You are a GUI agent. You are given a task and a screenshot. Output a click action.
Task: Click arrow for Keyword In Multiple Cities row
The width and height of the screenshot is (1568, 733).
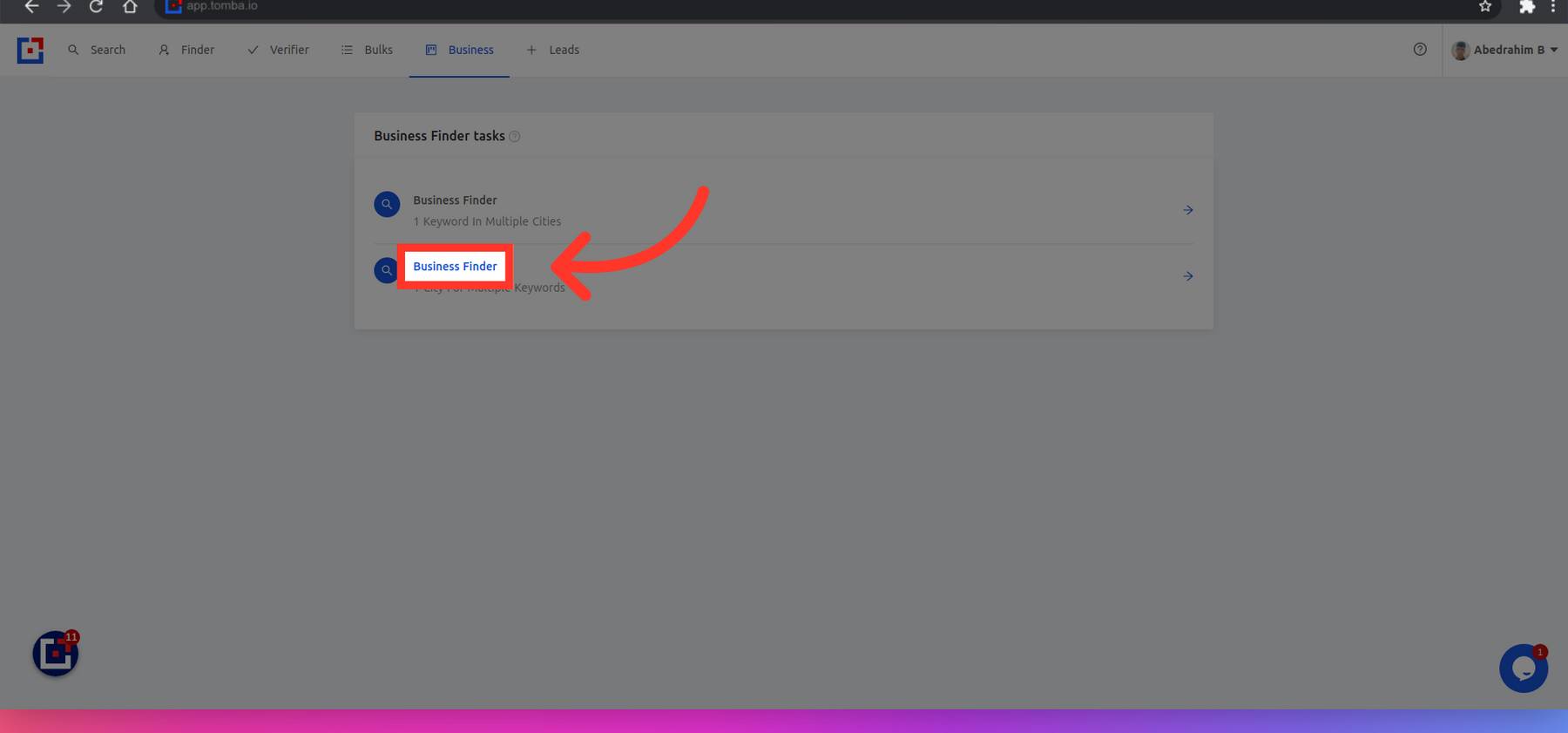(1187, 210)
